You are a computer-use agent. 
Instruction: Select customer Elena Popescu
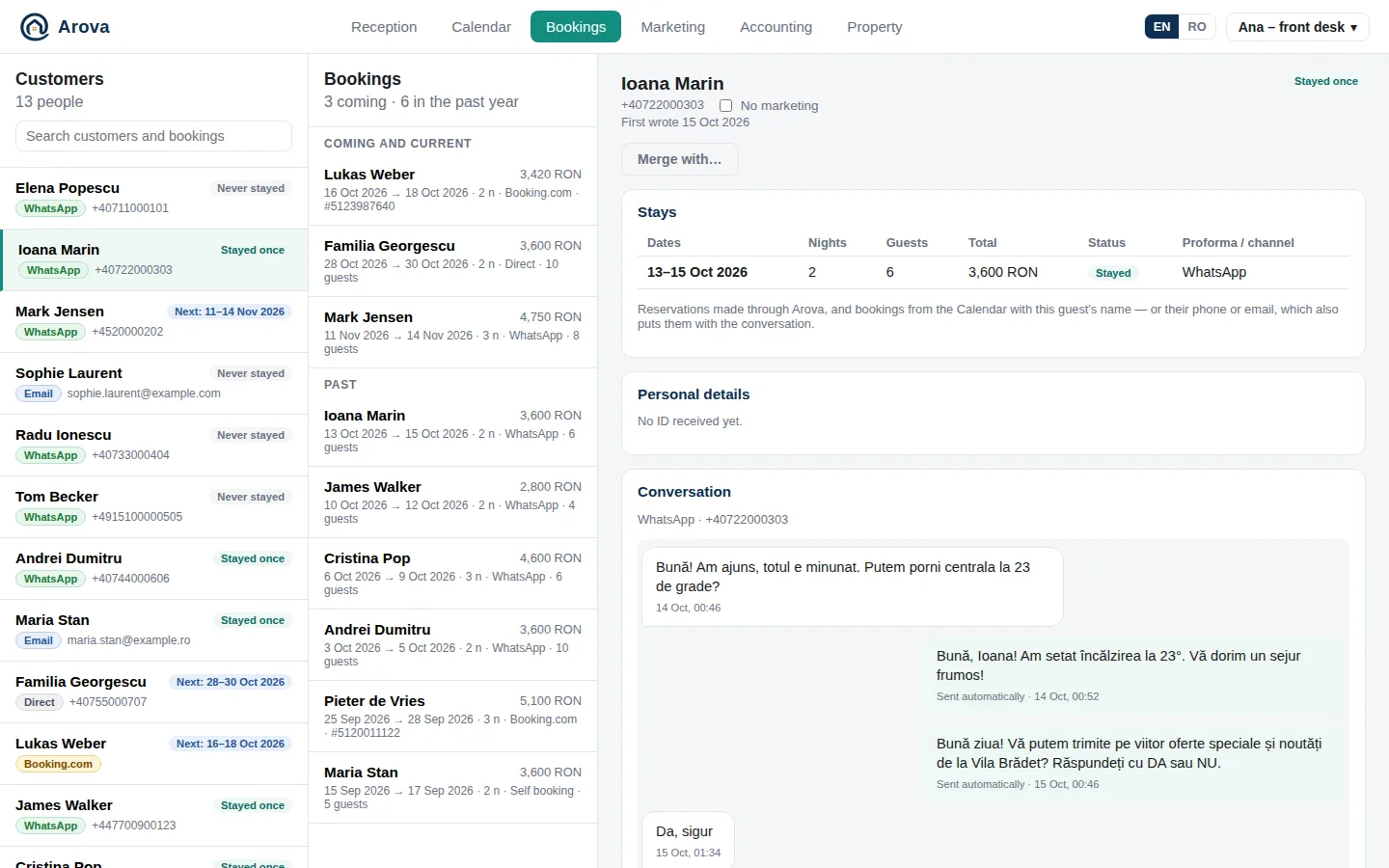click(153, 198)
